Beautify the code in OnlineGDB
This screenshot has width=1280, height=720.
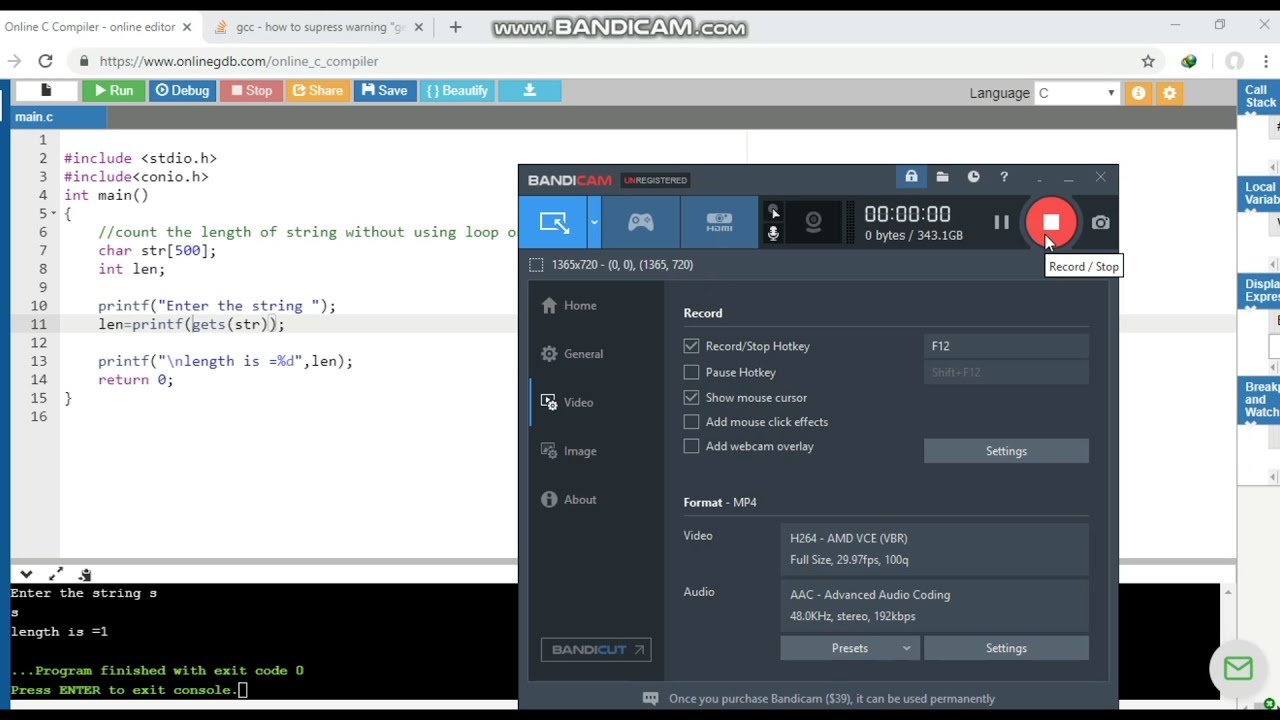coord(458,91)
